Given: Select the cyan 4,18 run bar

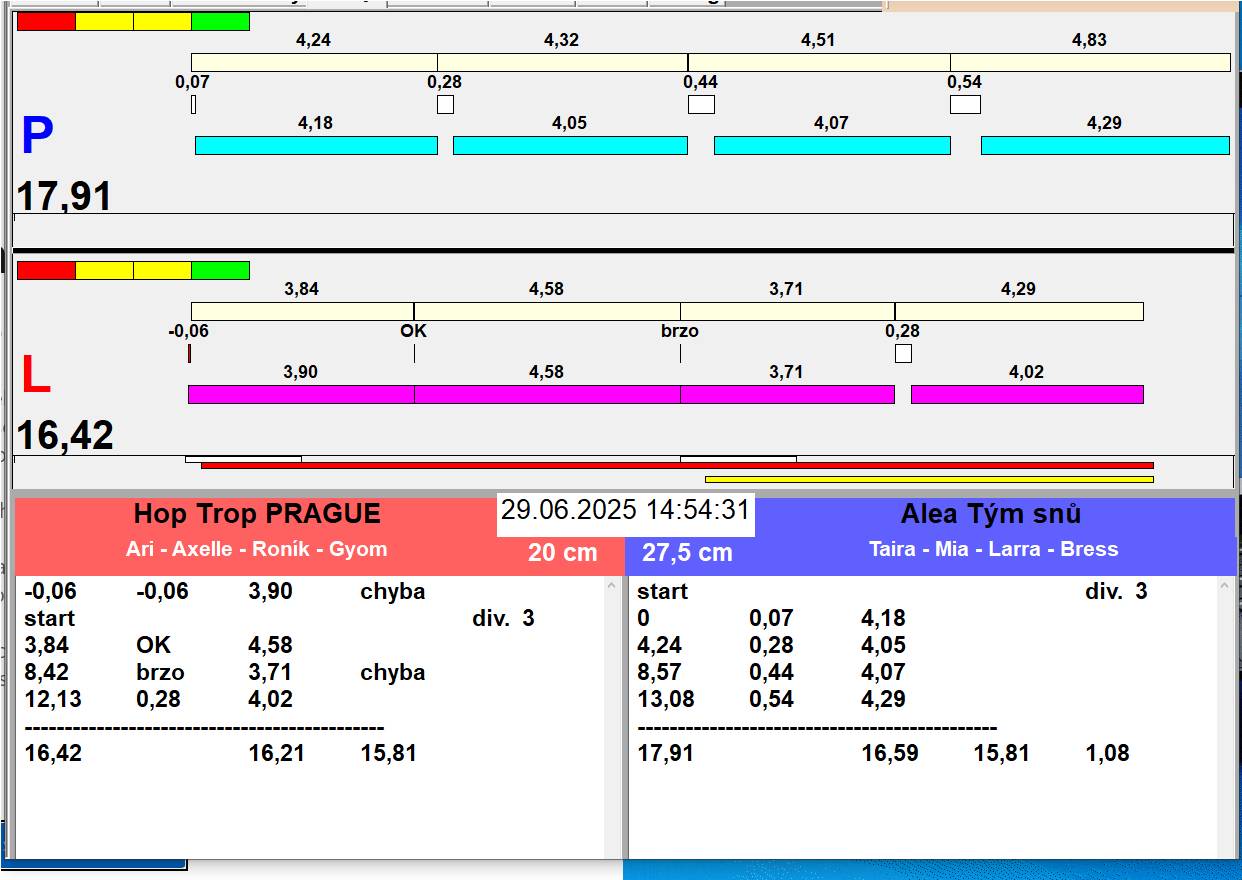Looking at the screenshot, I should [x=316, y=145].
